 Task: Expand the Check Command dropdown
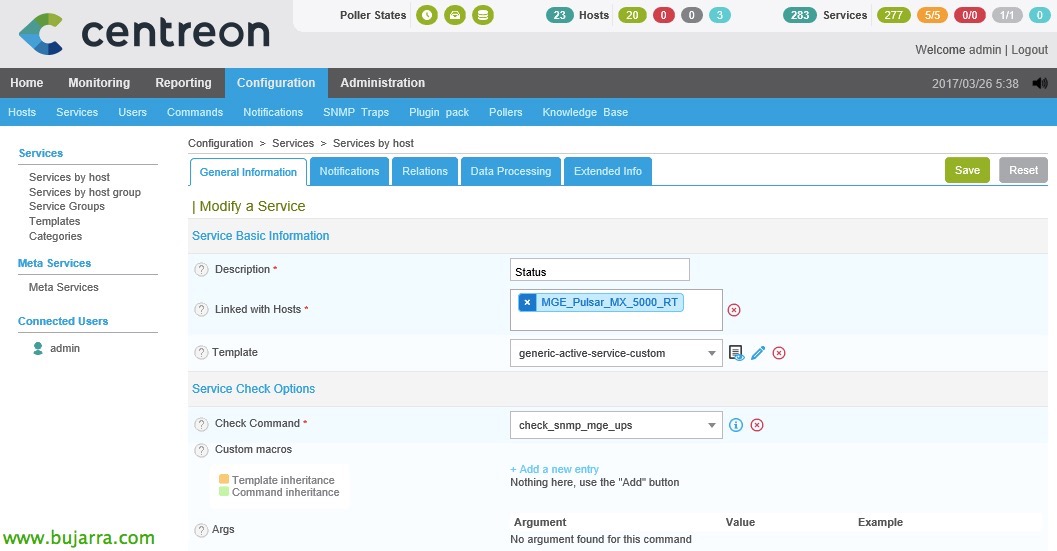click(615, 425)
